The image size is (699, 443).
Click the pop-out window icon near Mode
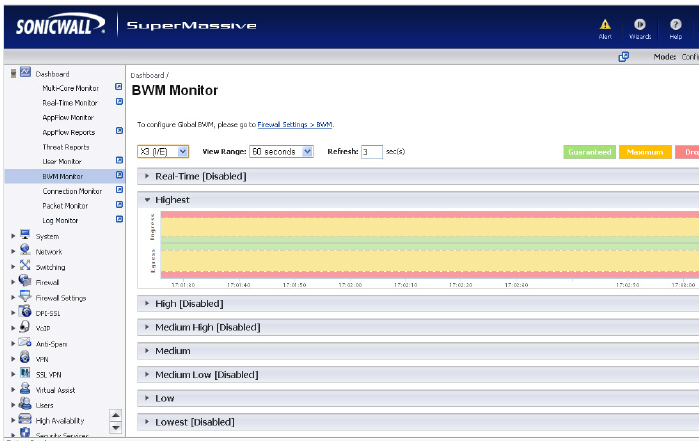click(624, 57)
